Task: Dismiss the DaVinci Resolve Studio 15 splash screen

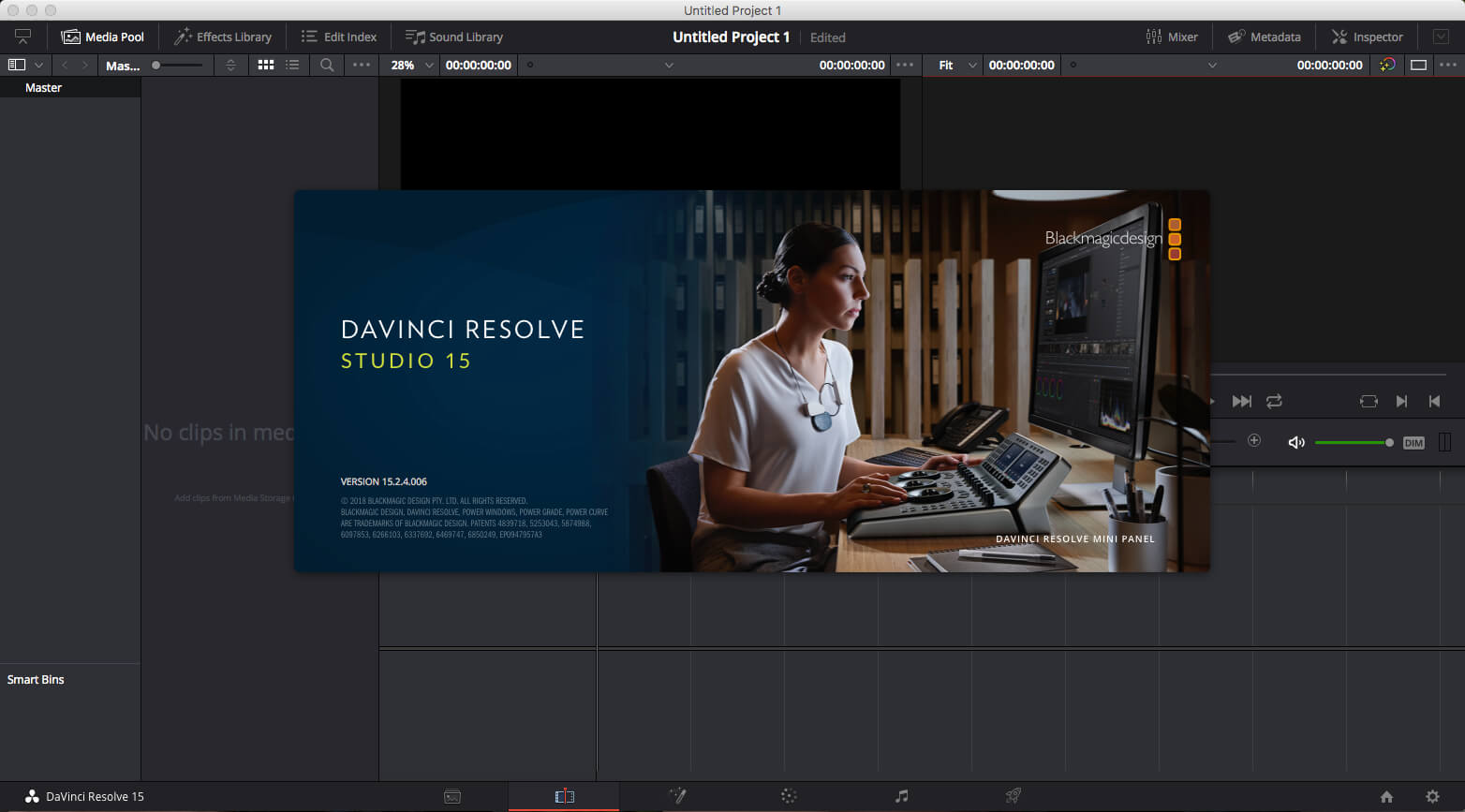Action: click(752, 381)
